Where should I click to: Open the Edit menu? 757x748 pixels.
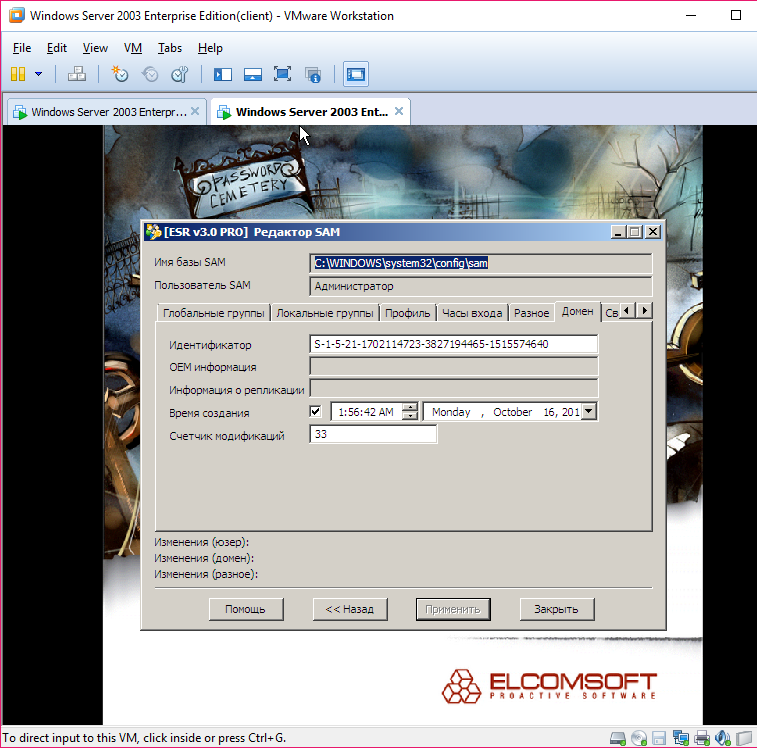56,48
